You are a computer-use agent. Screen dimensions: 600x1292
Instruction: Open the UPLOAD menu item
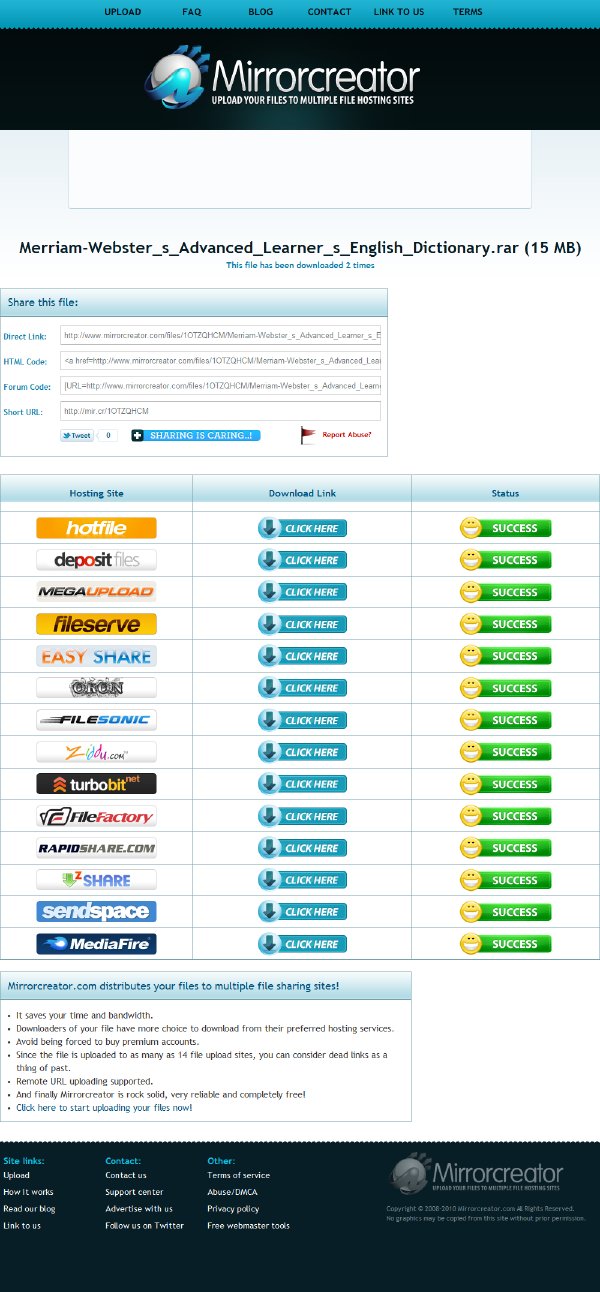click(122, 12)
